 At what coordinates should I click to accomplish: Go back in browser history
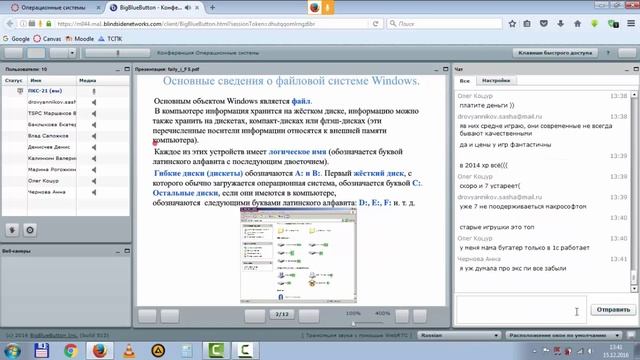pyautogui.click(x=10, y=24)
